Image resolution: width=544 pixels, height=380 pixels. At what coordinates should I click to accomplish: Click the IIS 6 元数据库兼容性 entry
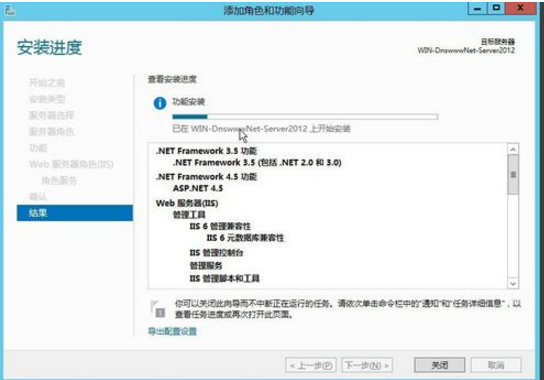coord(245,238)
